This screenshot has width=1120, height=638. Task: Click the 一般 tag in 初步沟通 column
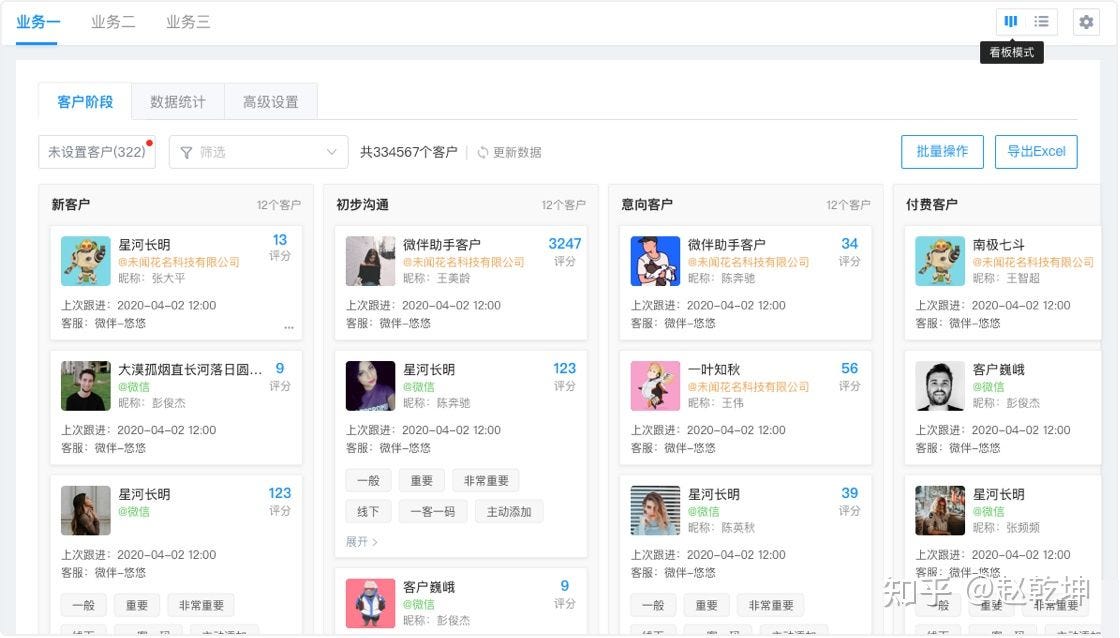tap(368, 481)
